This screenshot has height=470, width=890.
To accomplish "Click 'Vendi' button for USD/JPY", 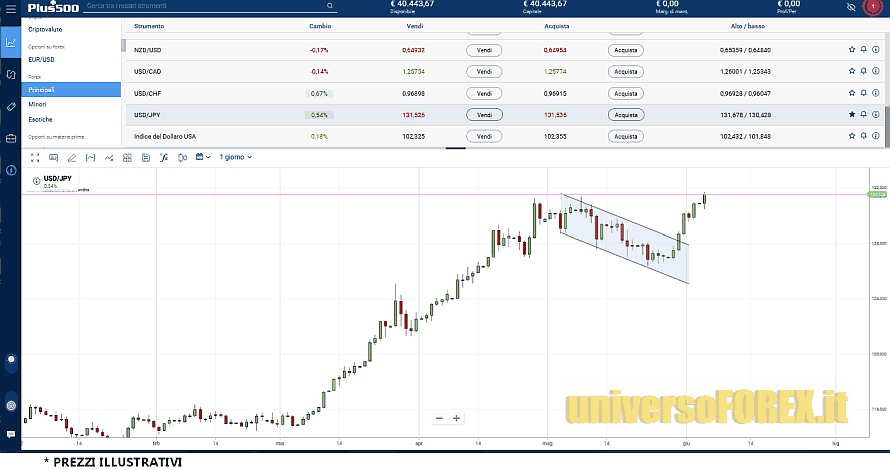I will click(x=483, y=115).
